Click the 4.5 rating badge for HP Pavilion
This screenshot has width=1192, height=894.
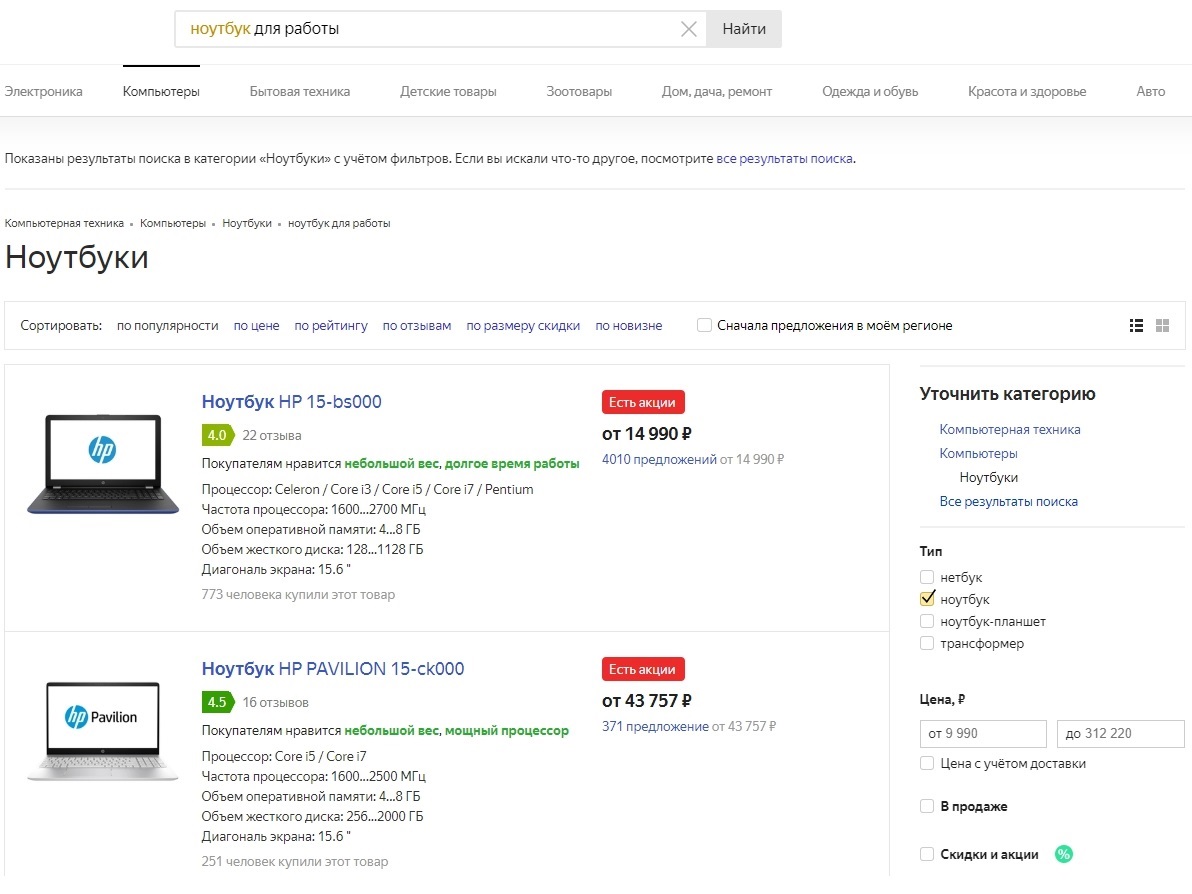[217, 702]
